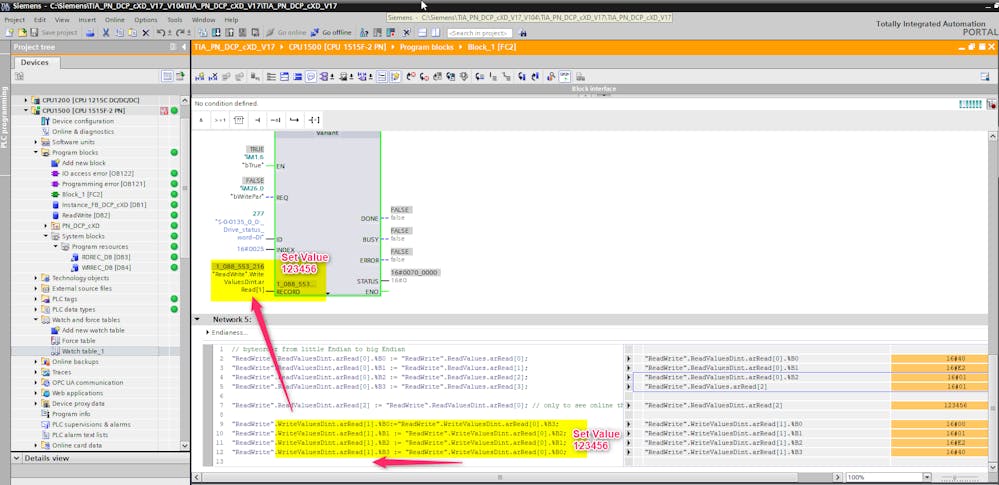Select Watch table_1 in project tree
The image size is (999, 485).
pos(83,351)
